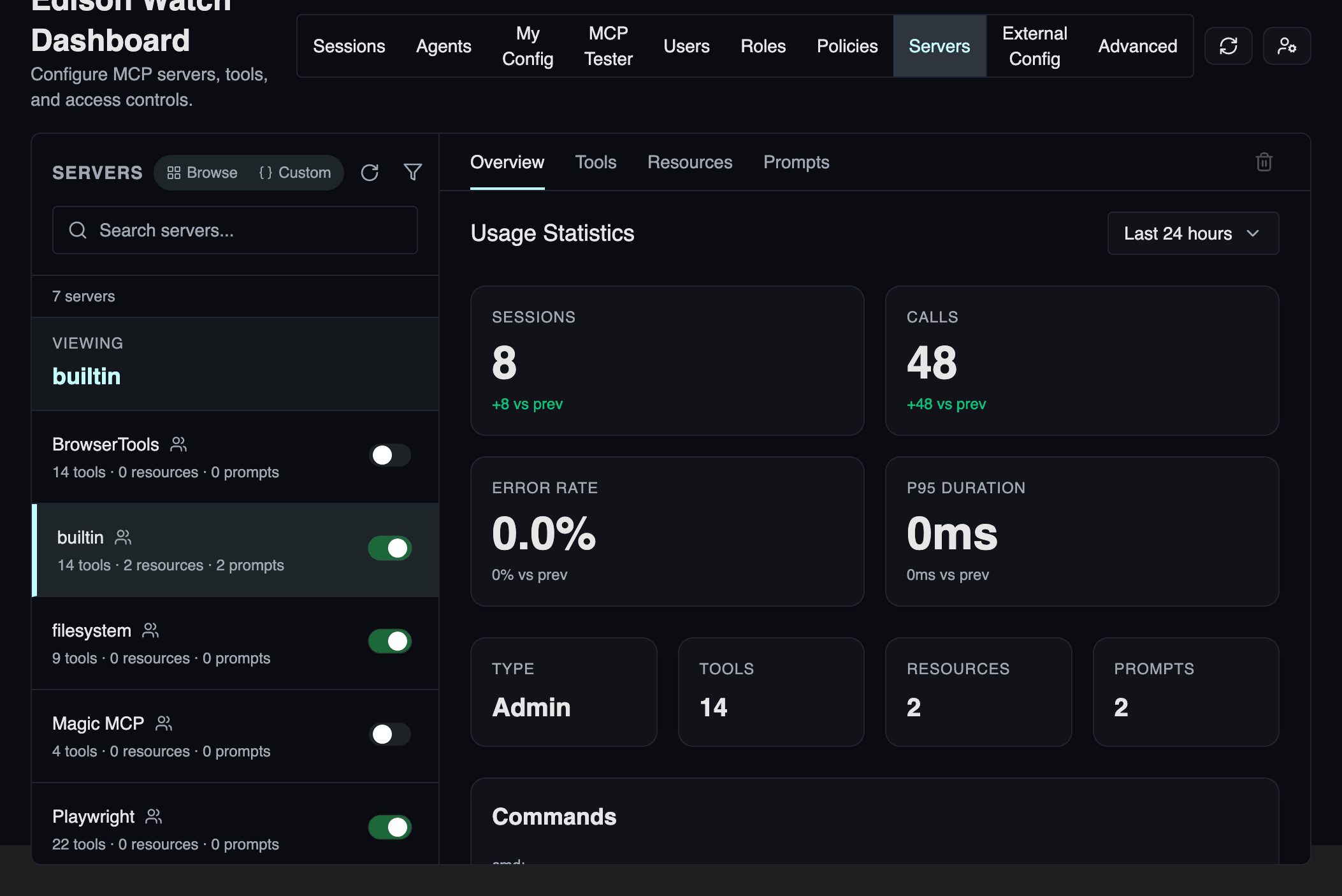Select the Browse server view

point(201,172)
